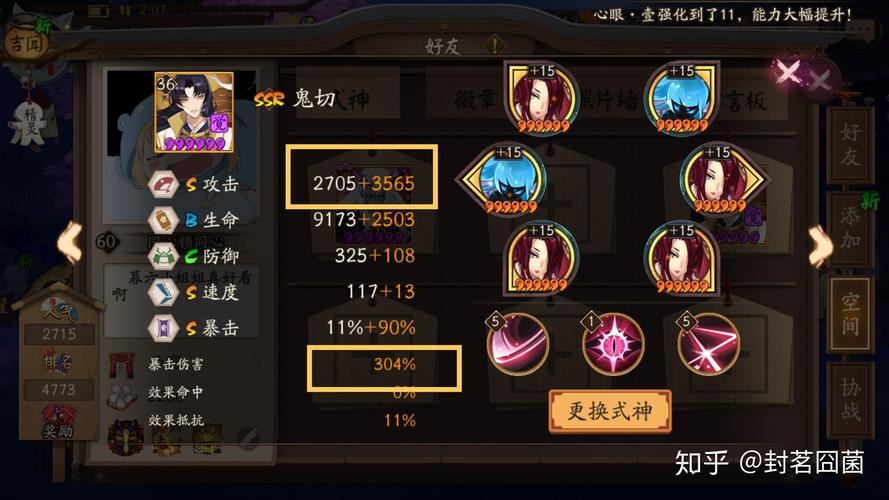Click the top-left +15 soul icon
Viewport: 889px width, 500px height.
(541, 98)
